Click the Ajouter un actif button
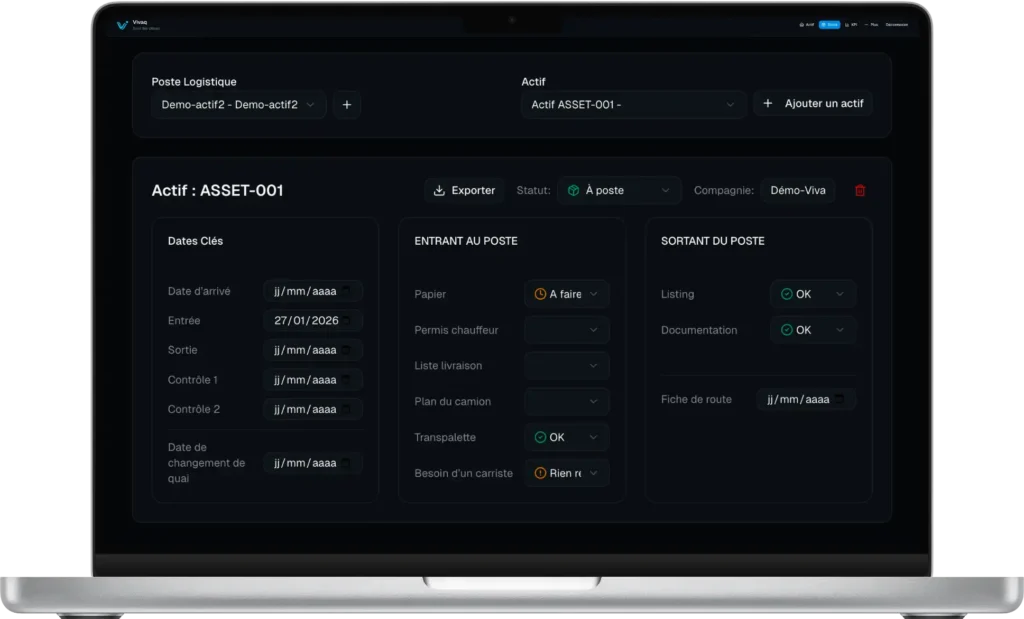Screen dimensions: 1024x619 (x=813, y=104)
